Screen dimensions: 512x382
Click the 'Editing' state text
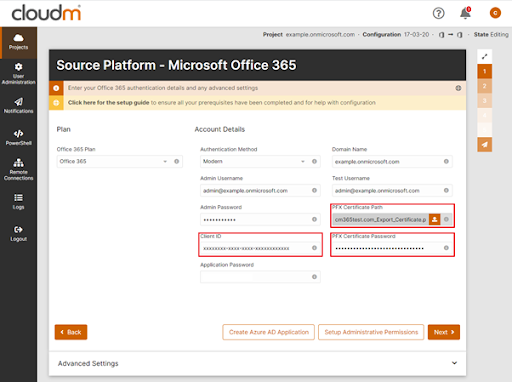click(x=499, y=34)
